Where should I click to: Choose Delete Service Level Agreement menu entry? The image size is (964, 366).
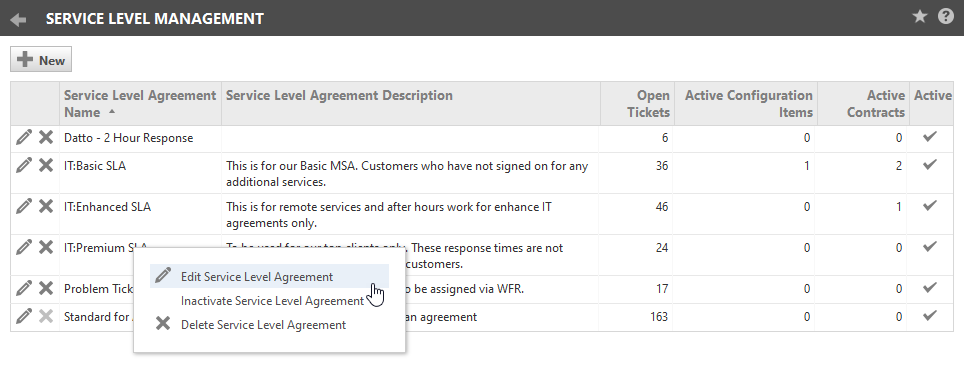(263, 325)
